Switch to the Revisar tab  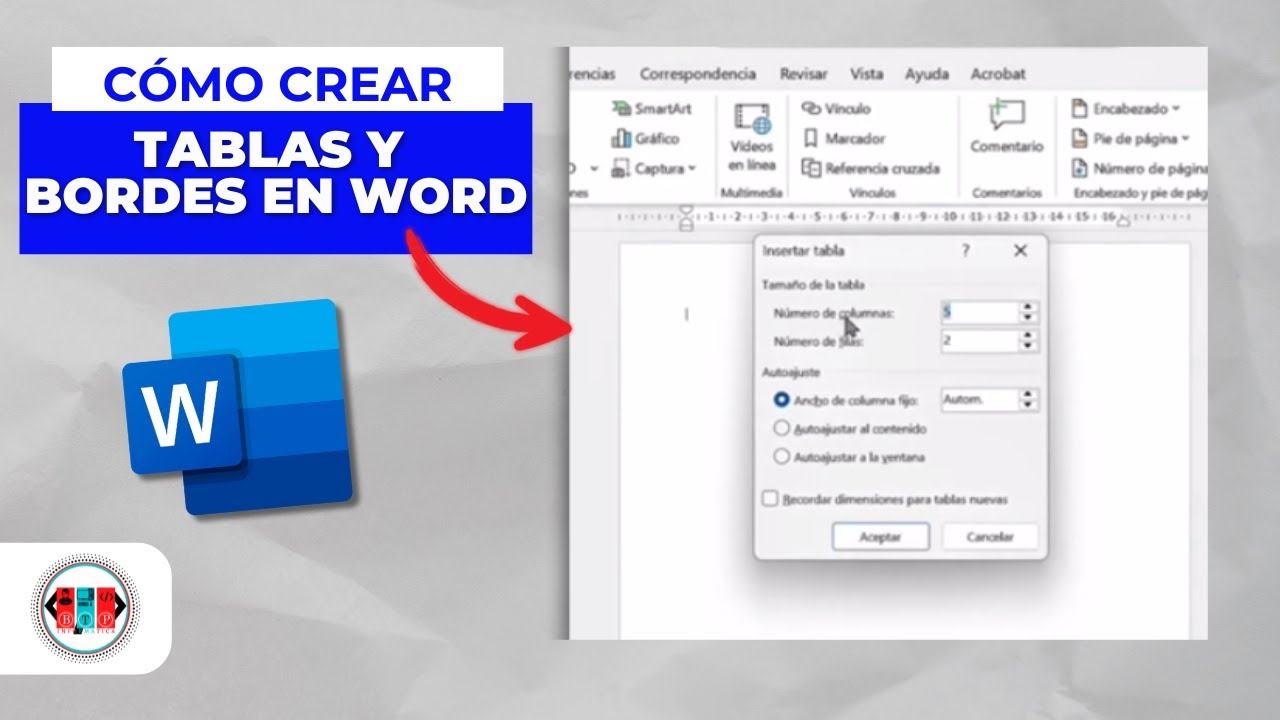click(804, 74)
